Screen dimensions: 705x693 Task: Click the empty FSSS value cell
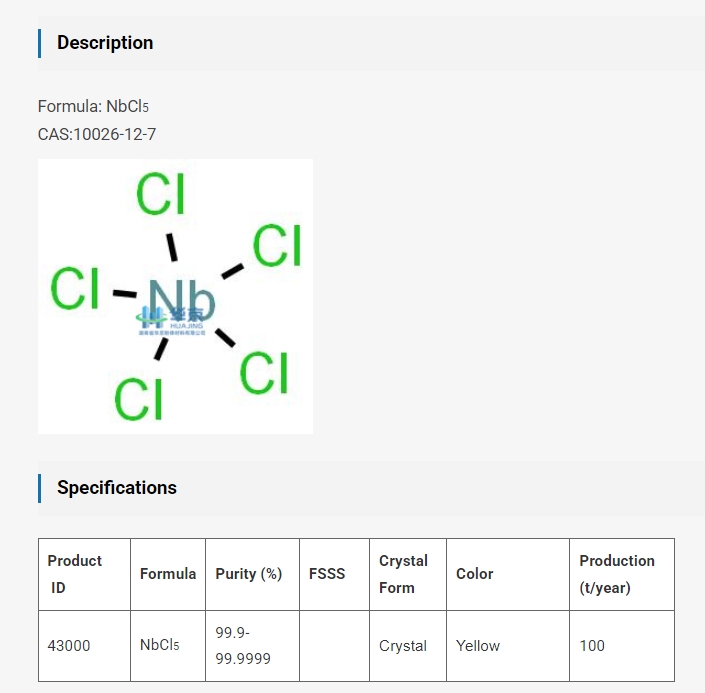(x=334, y=646)
